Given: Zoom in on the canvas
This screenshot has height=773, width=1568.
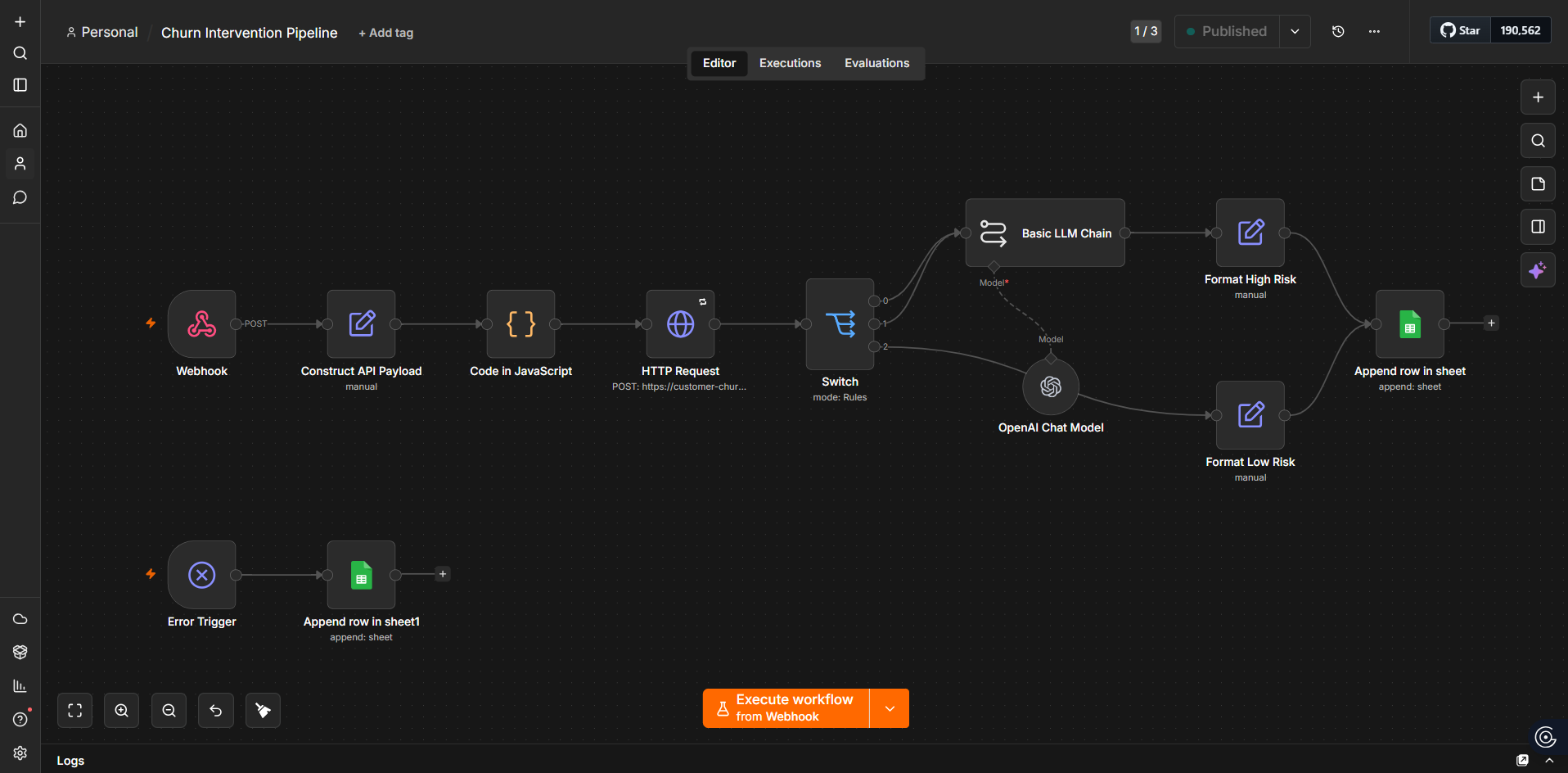Looking at the screenshot, I should [122, 711].
